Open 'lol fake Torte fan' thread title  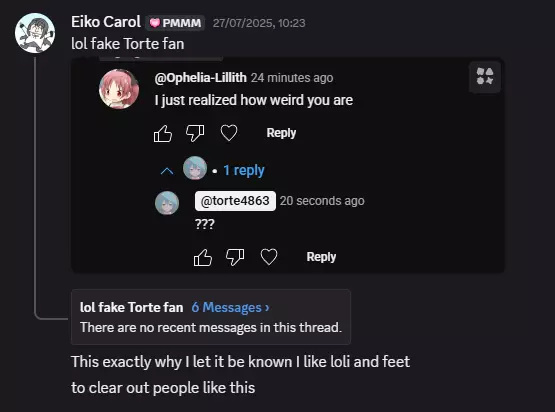pos(131,307)
